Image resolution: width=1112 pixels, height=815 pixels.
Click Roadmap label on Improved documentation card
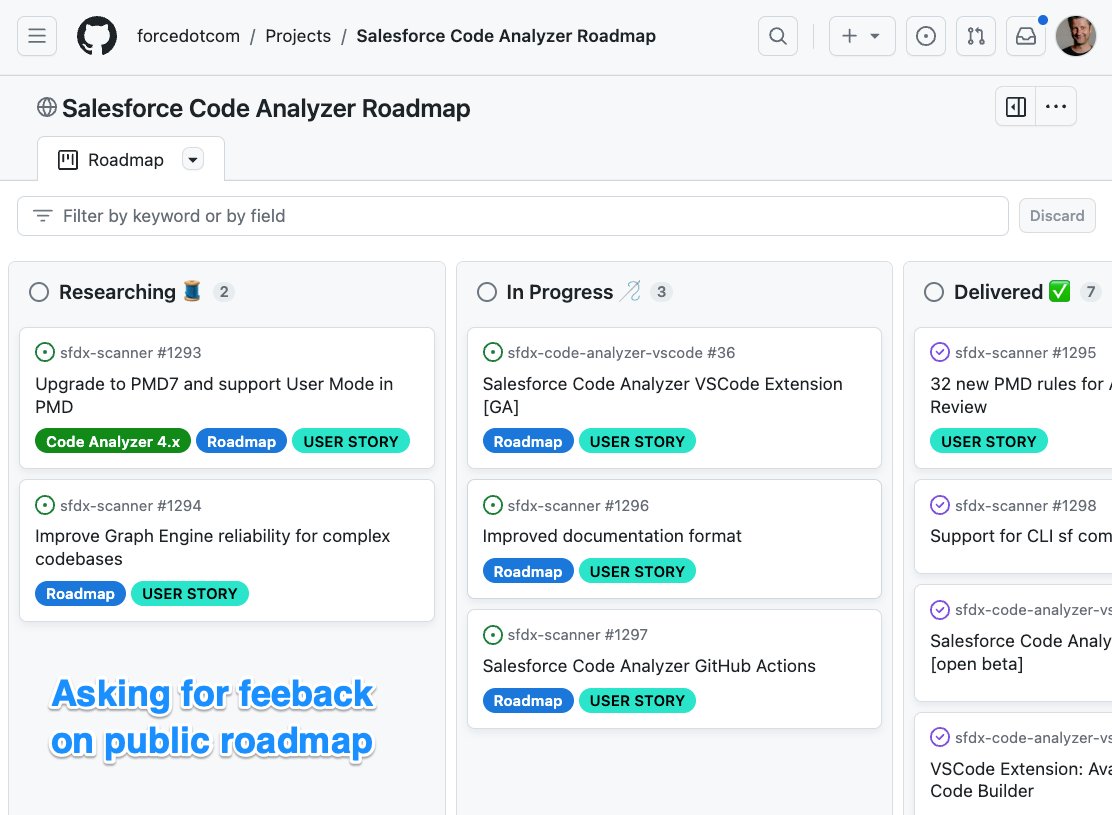[x=528, y=571]
